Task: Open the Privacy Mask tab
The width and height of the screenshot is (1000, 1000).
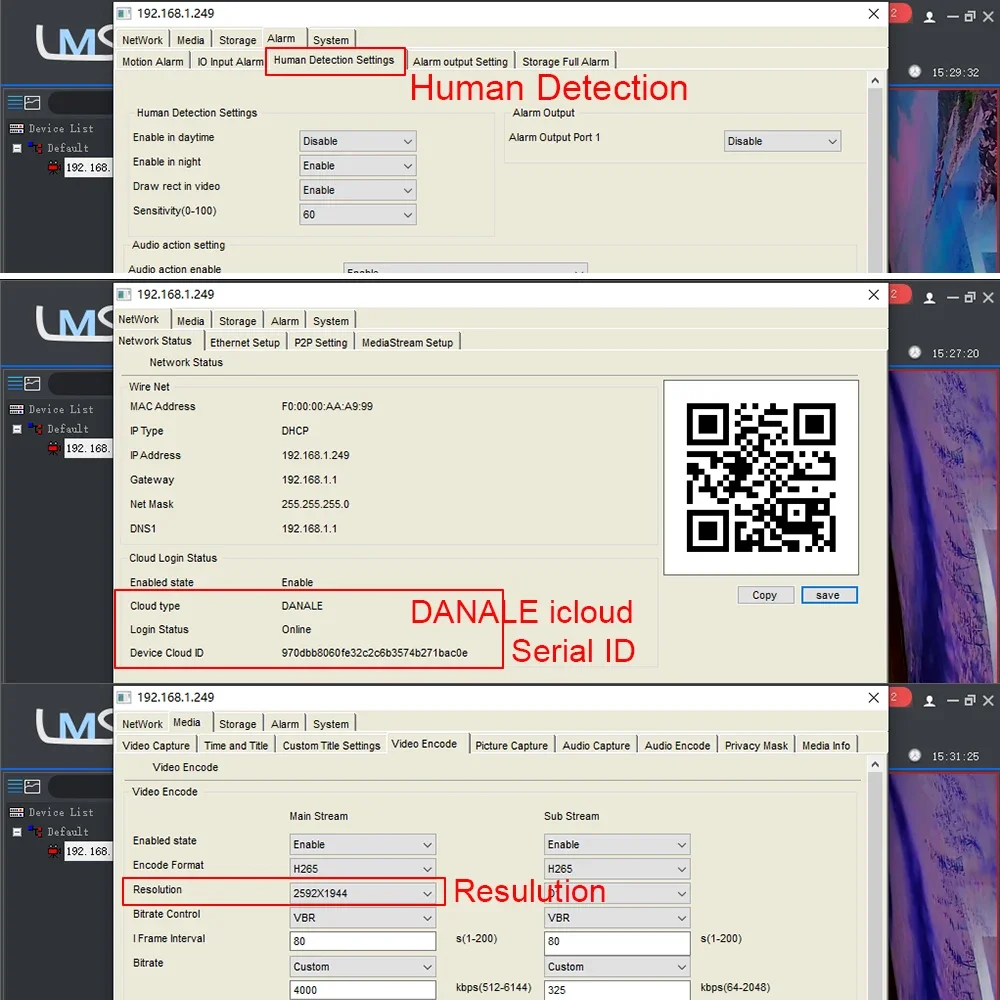Action: click(x=756, y=746)
